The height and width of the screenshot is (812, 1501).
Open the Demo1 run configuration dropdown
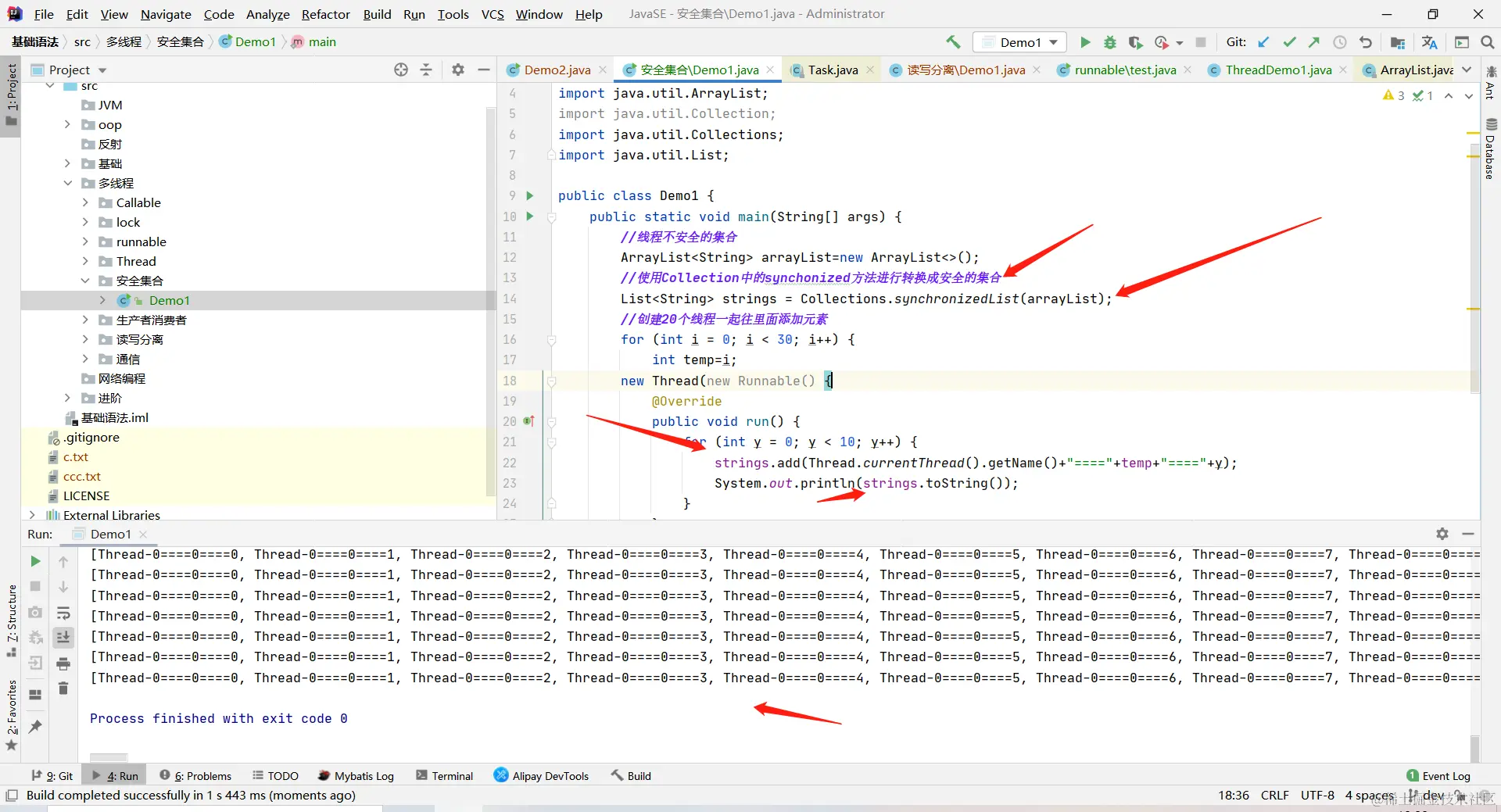coord(1020,42)
